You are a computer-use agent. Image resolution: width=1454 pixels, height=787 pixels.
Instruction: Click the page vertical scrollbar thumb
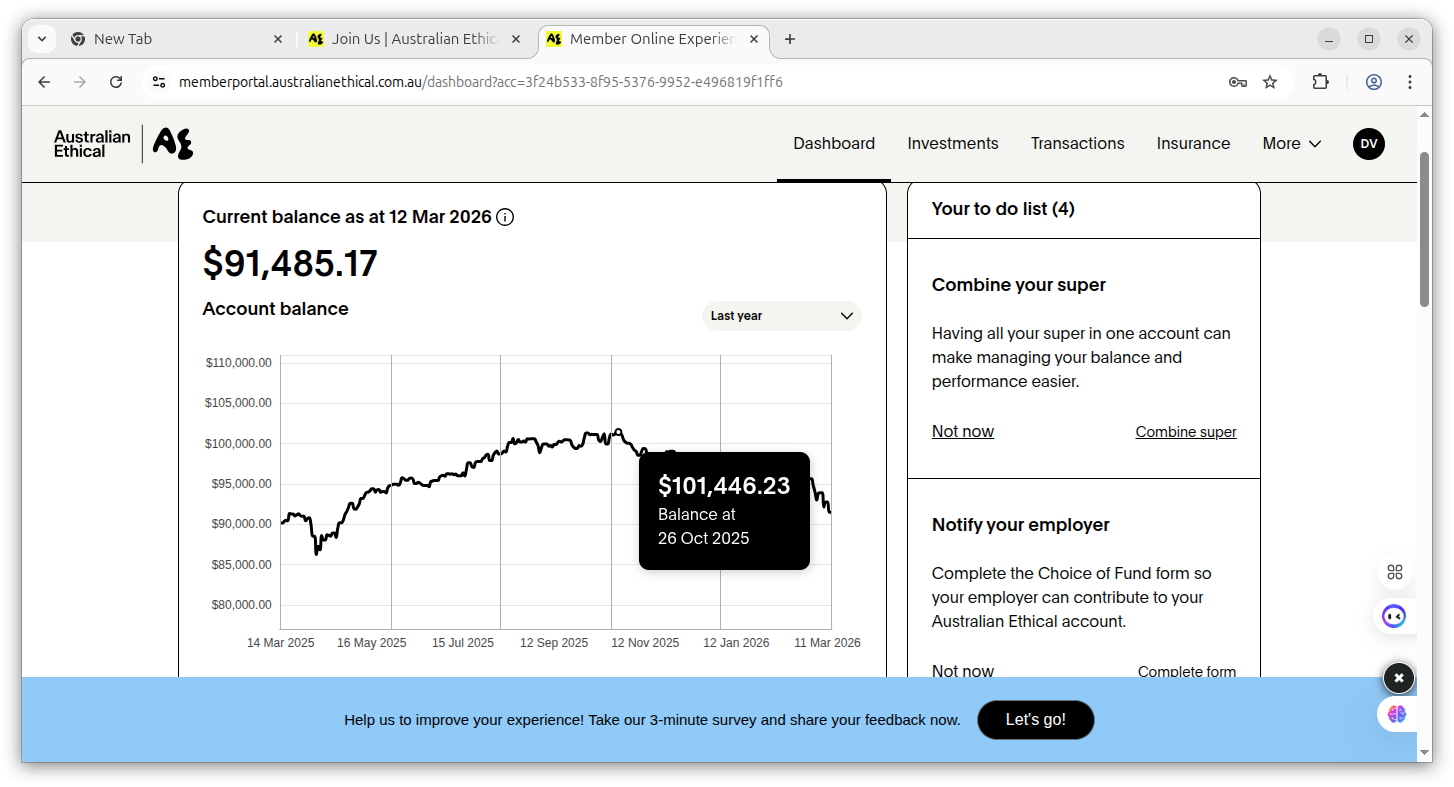coord(1424,230)
